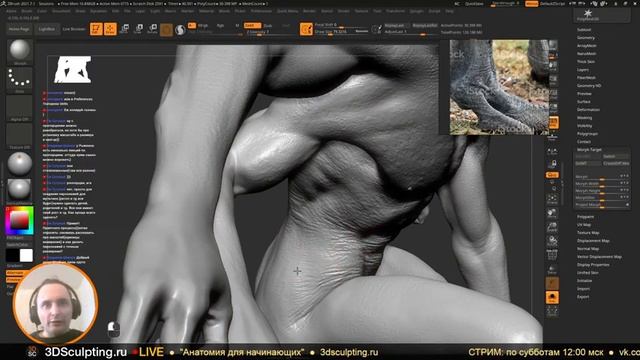Toggle Edit mode button

(x=96, y=29)
